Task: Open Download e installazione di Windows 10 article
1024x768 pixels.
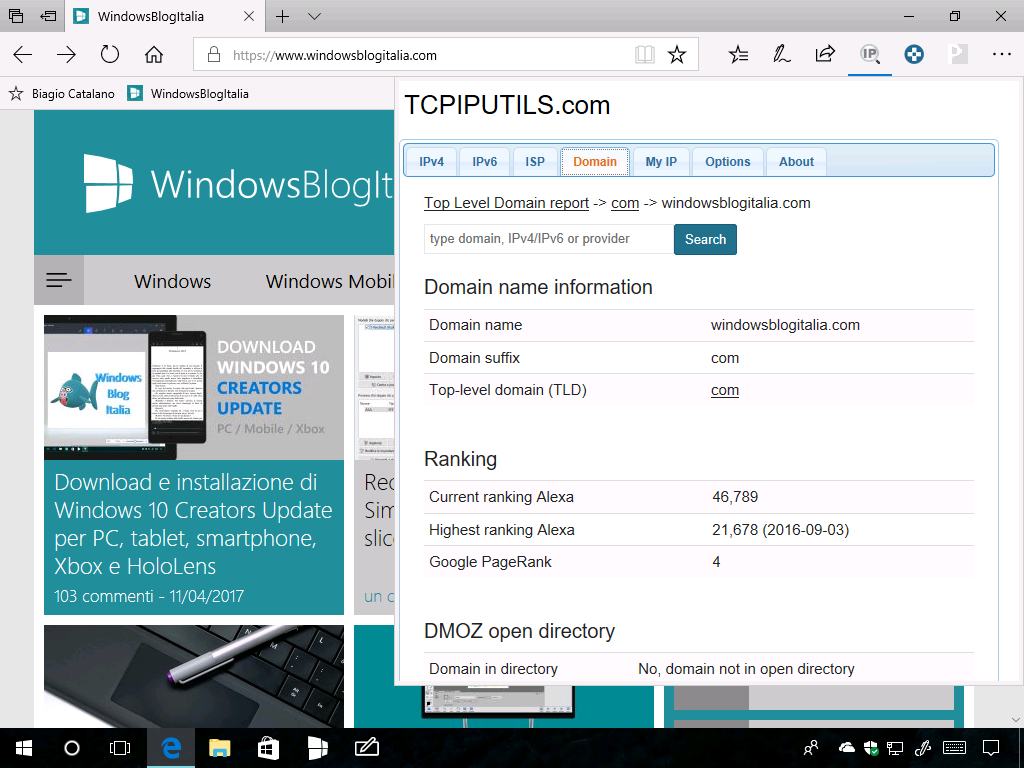Action: [193, 524]
